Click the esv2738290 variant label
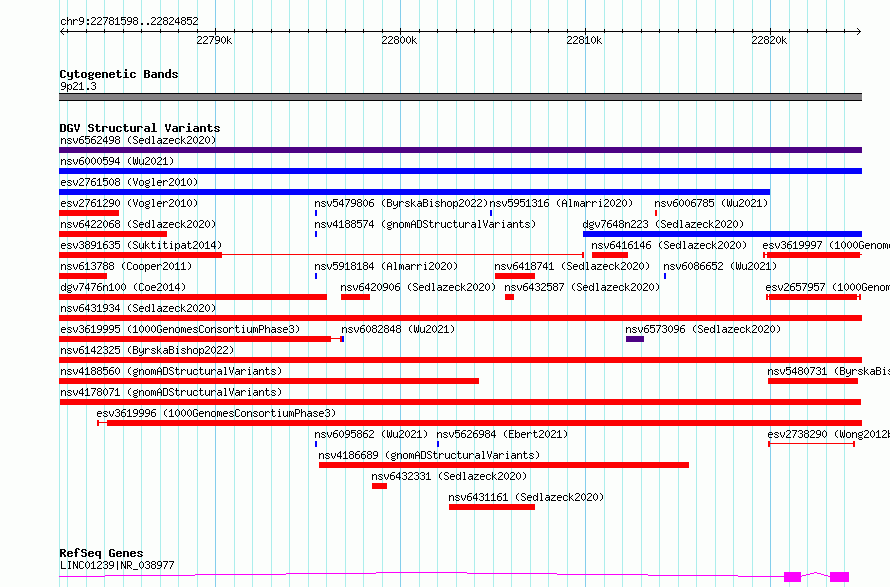 pyautogui.click(x=829, y=434)
